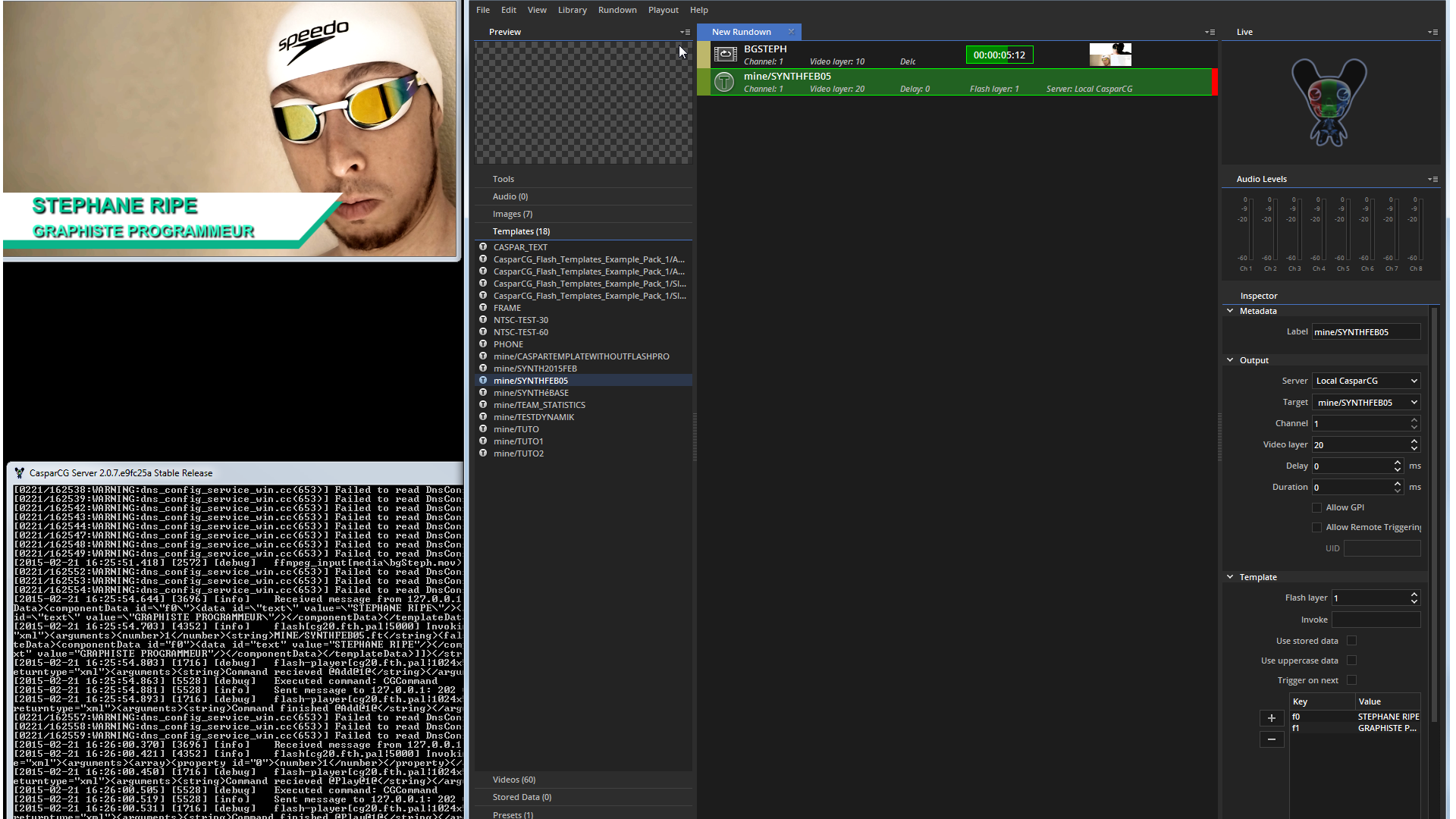
Task: Add a template data row with plus button
Action: click(x=1272, y=718)
